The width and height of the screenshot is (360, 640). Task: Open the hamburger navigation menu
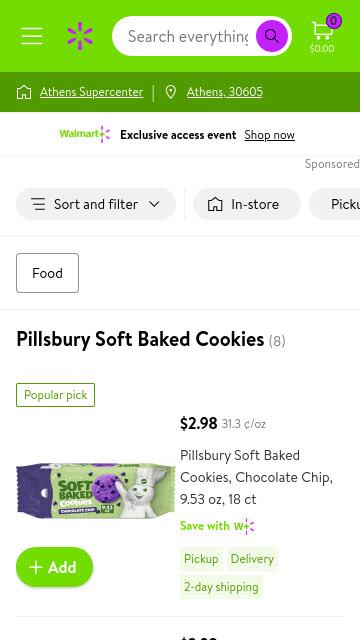pos(32,36)
